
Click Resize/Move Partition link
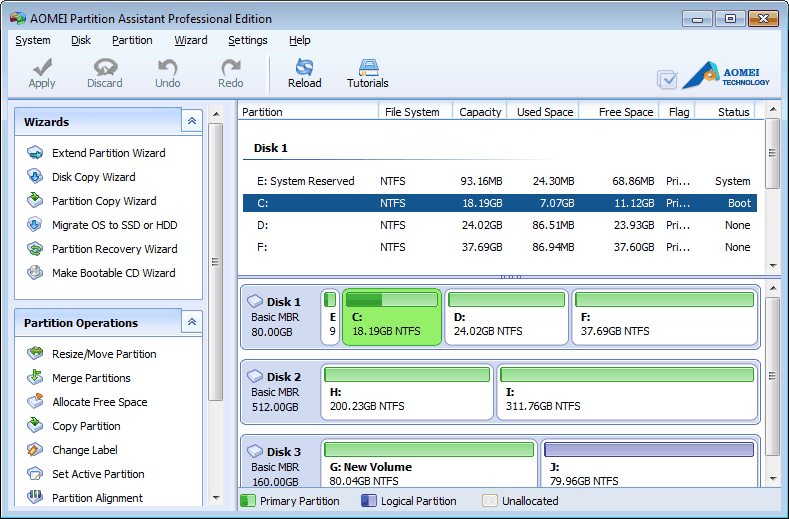tap(104, 354)
